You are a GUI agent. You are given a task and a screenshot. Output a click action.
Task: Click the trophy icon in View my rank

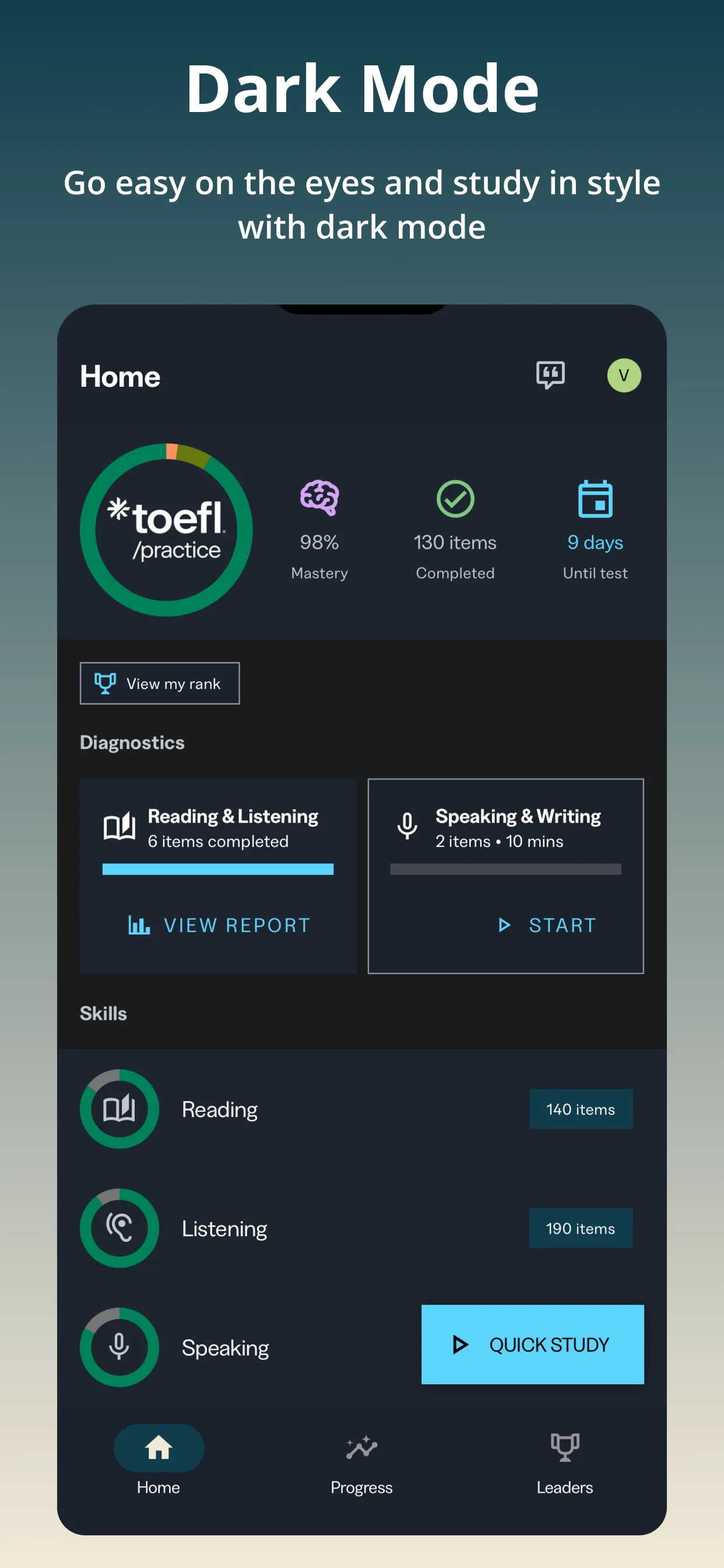pyautogui.click(x=106, y=683)
